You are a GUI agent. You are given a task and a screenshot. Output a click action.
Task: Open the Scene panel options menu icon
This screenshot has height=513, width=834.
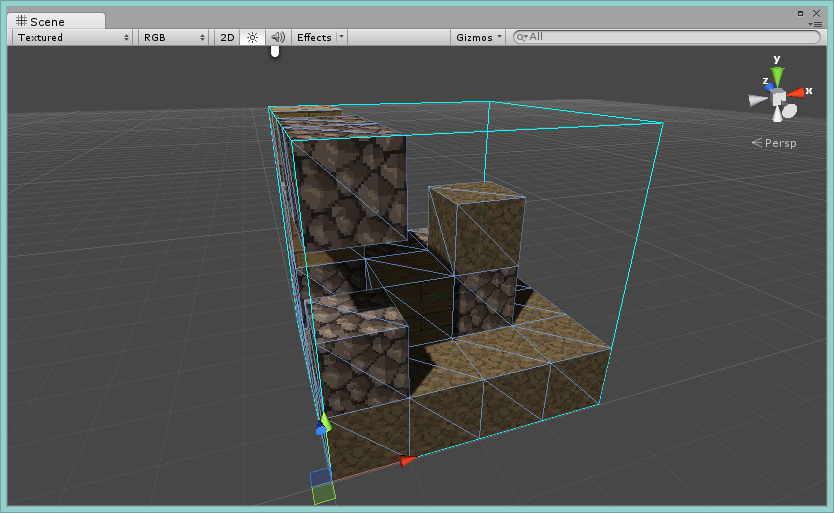coord(815,23)
